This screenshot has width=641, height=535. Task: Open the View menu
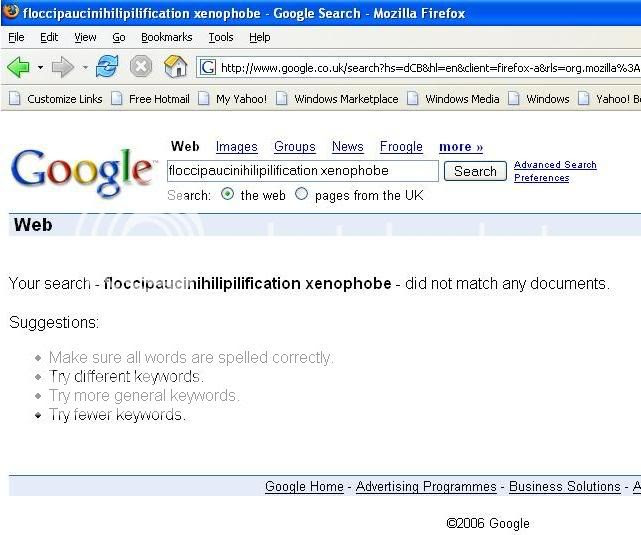(x=85, y=37)
